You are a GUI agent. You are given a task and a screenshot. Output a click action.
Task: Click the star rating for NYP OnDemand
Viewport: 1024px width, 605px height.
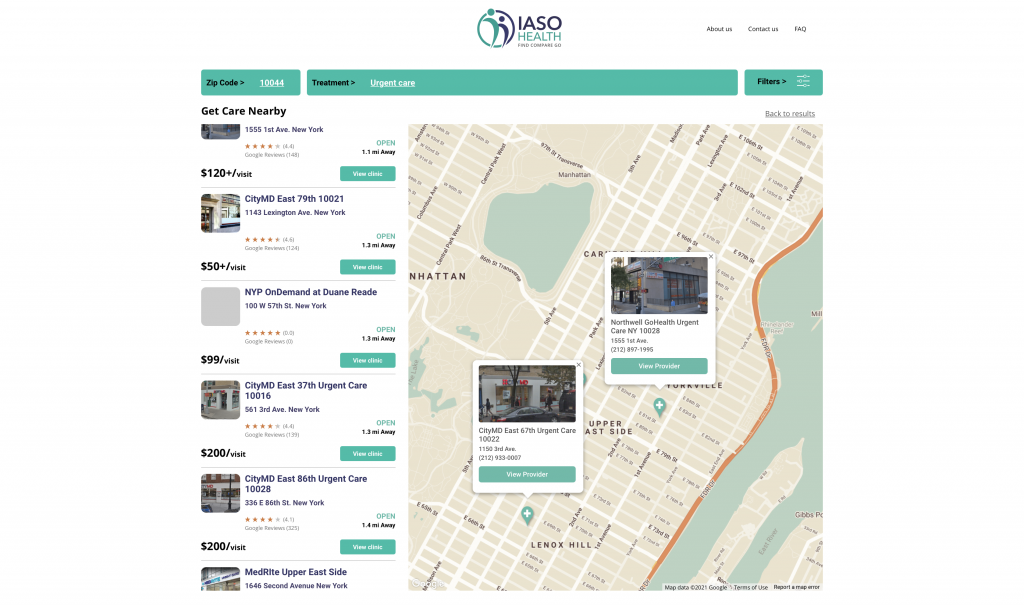pos(263,333)
